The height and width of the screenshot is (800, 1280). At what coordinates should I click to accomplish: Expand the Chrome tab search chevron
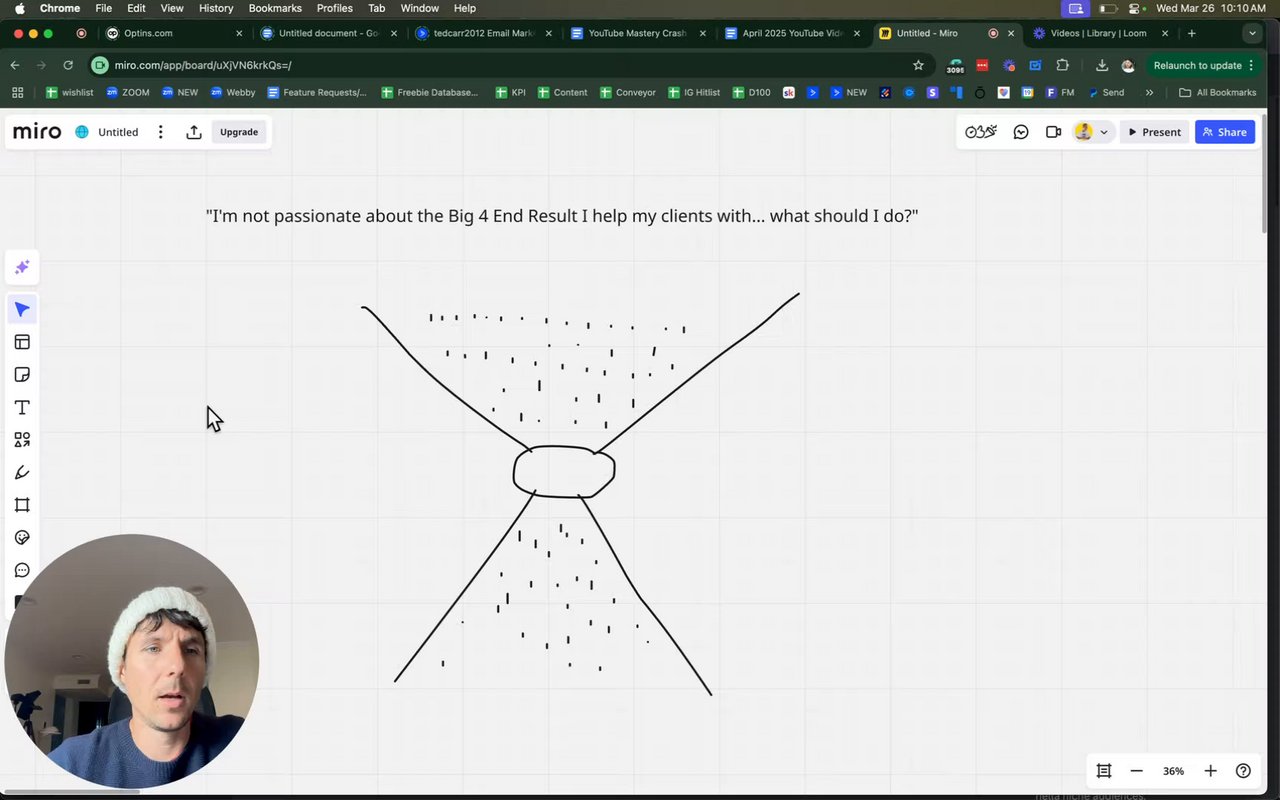(1252, 33)
